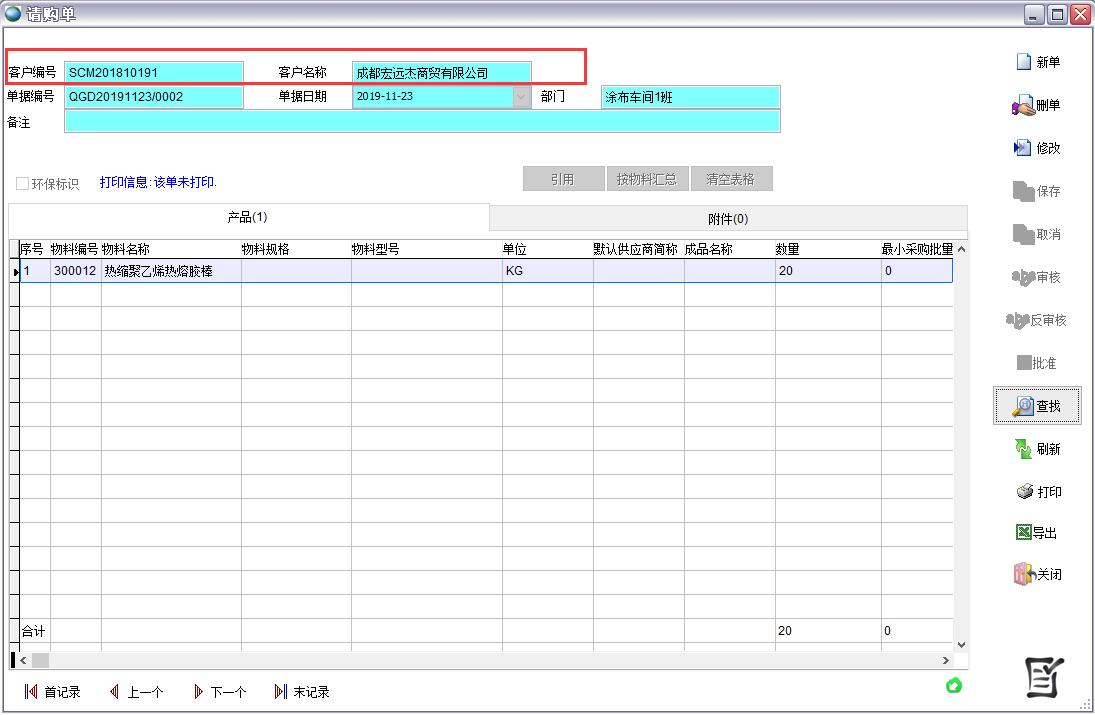Expand the 单据日期 date dropdown
The height and width of the screenshot is (715, 1095).
click(x=521, y=97)
